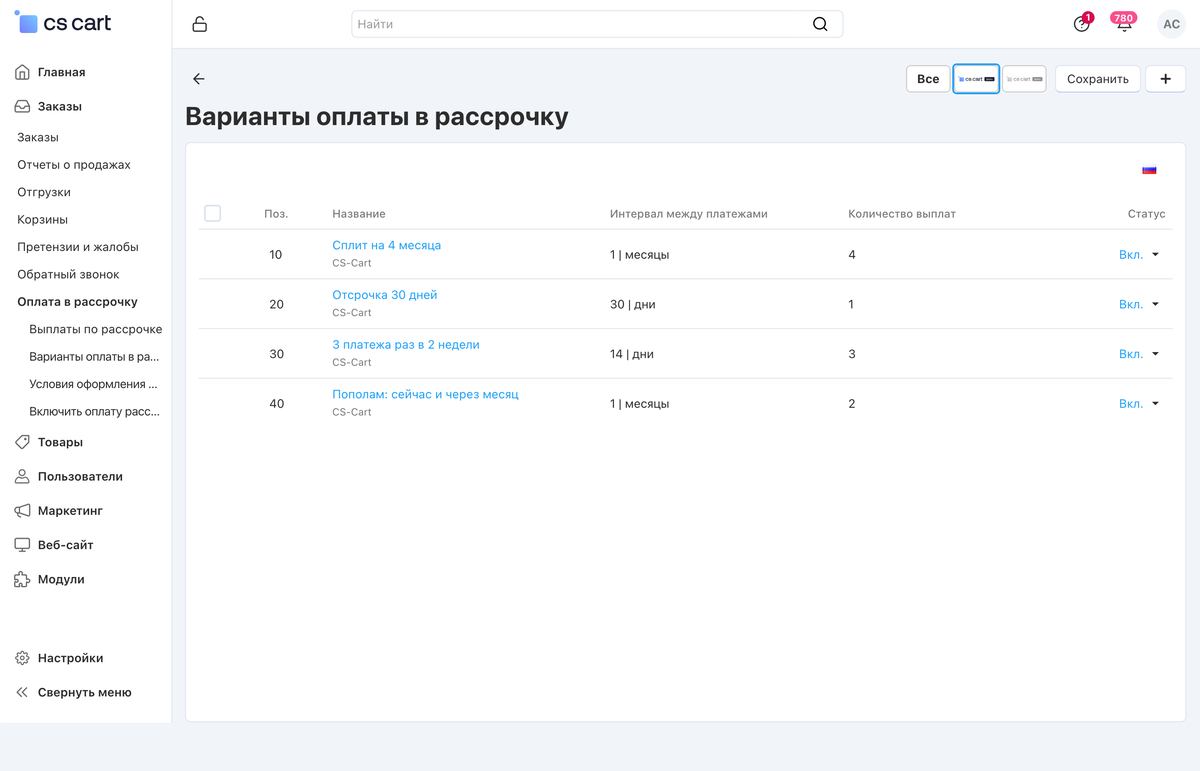Click the Настройки gear icon

pyautogui.click(x=22, y=658)
